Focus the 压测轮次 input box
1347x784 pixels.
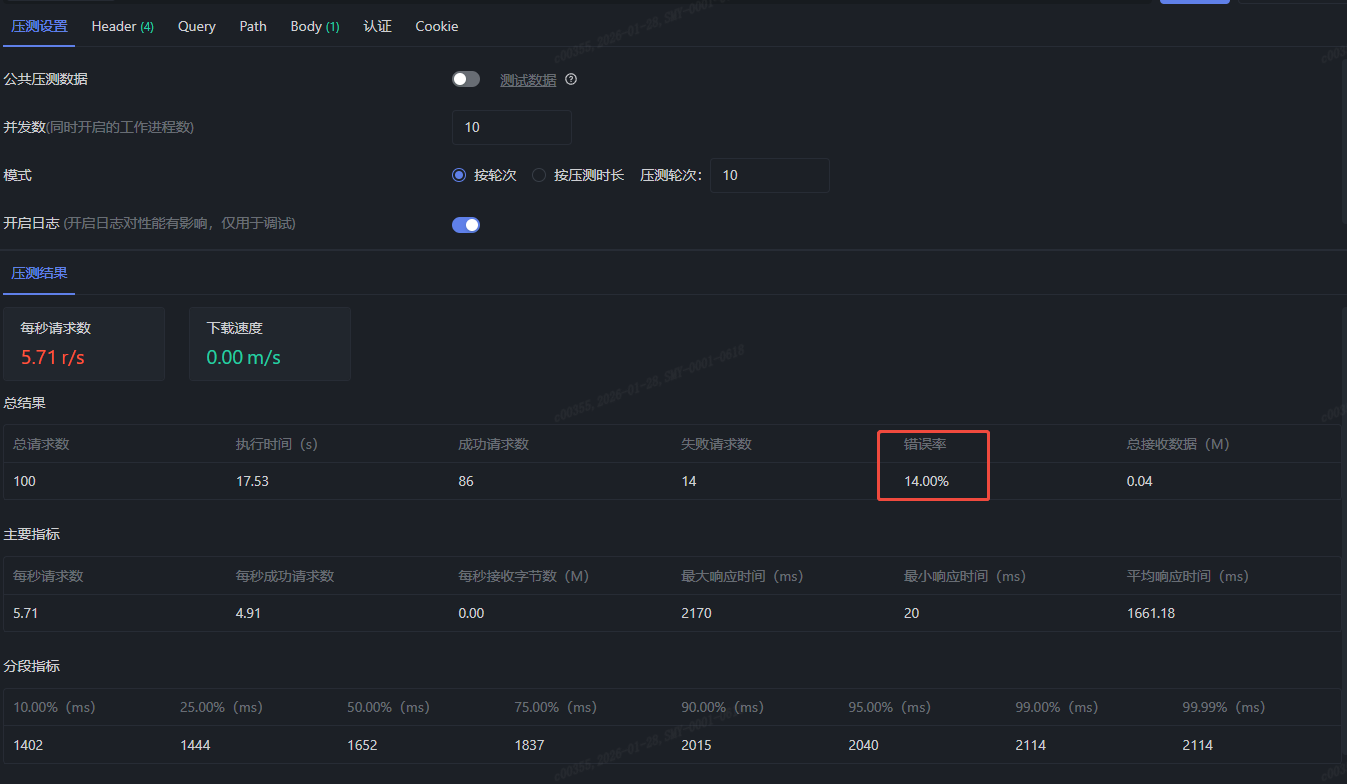point(769,175)
